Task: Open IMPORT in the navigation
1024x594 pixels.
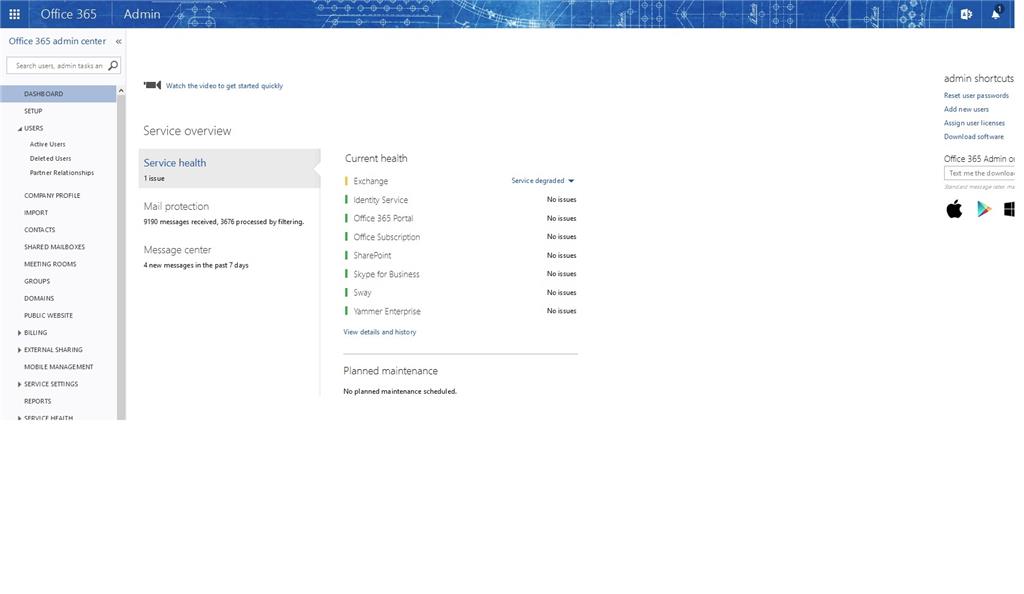Action: click(x=36, y=213)
